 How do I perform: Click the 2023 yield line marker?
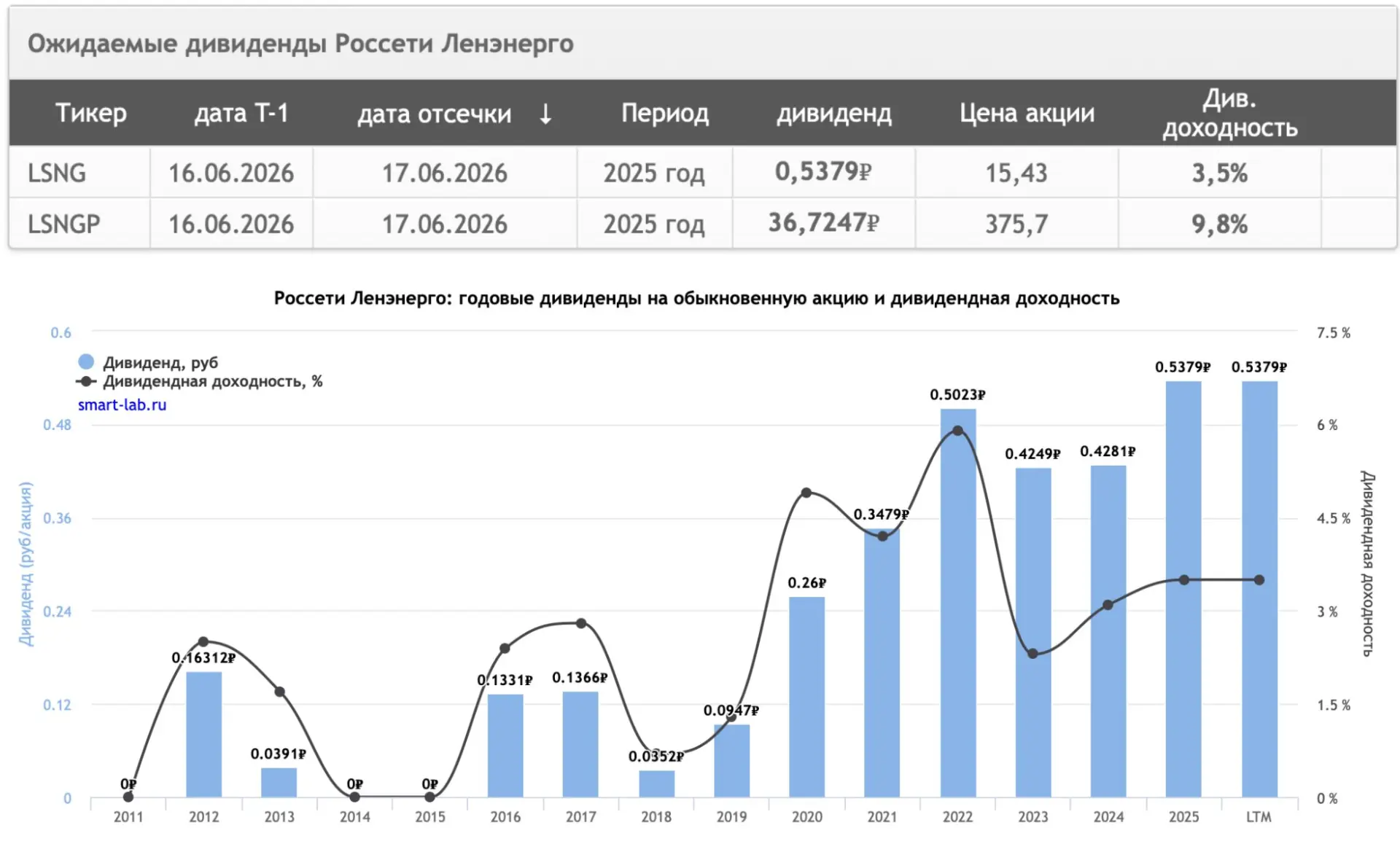(1032, 654)
